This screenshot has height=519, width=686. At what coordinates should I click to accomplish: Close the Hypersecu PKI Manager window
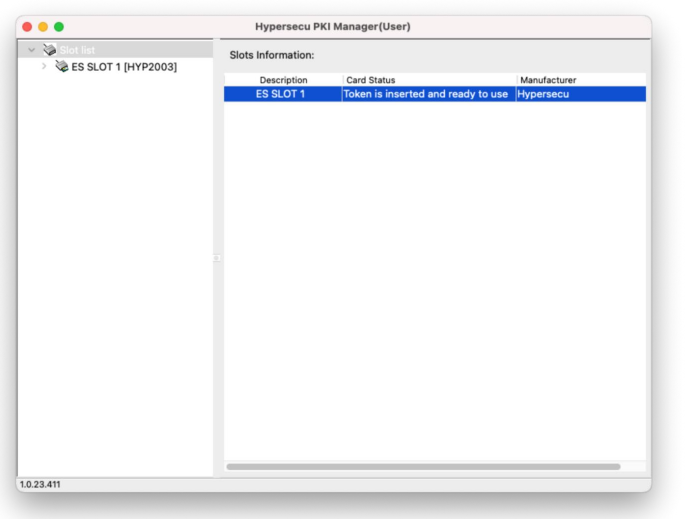(27, 27)
